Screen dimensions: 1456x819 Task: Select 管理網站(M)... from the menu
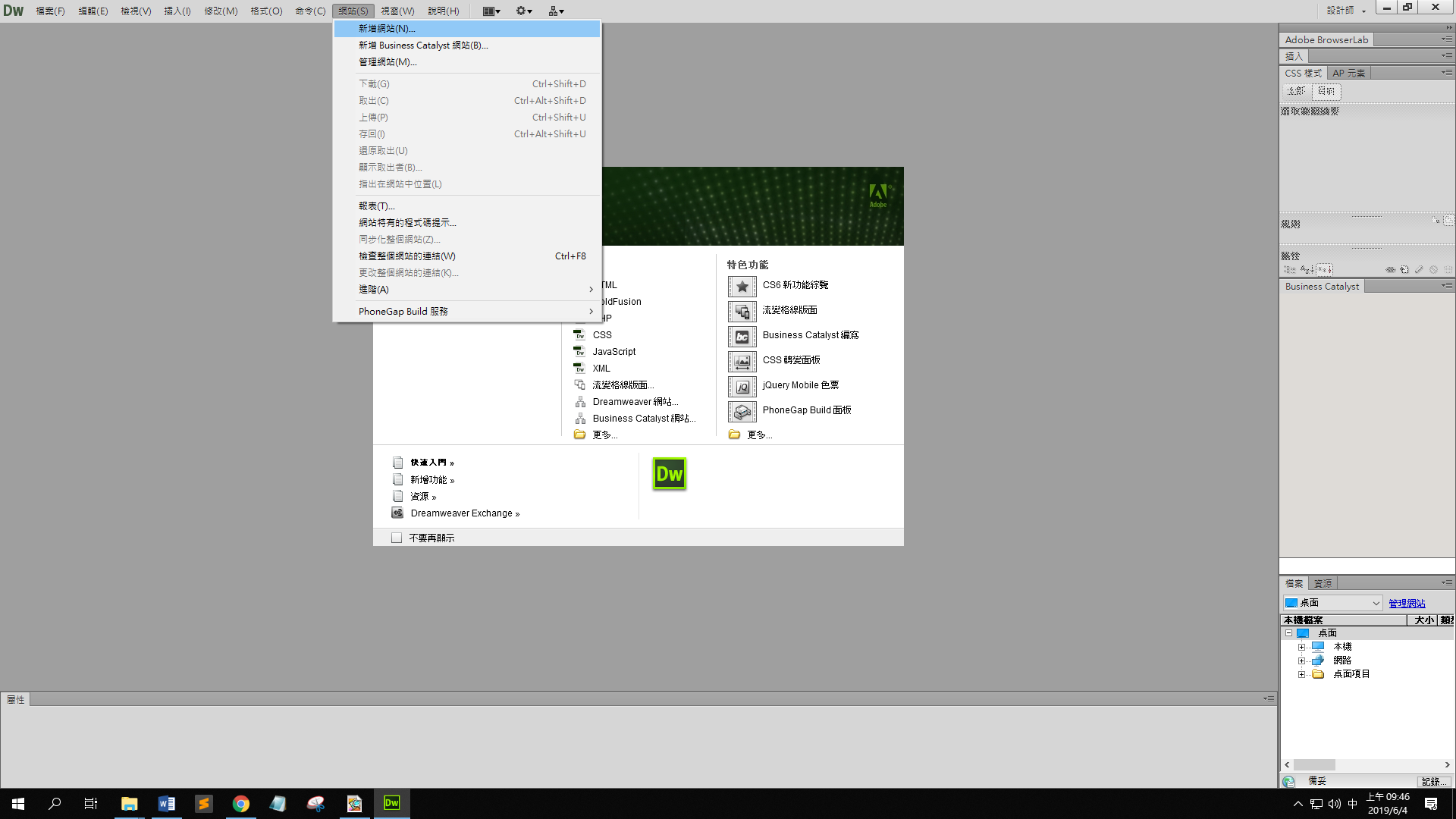tap(388, 62)
